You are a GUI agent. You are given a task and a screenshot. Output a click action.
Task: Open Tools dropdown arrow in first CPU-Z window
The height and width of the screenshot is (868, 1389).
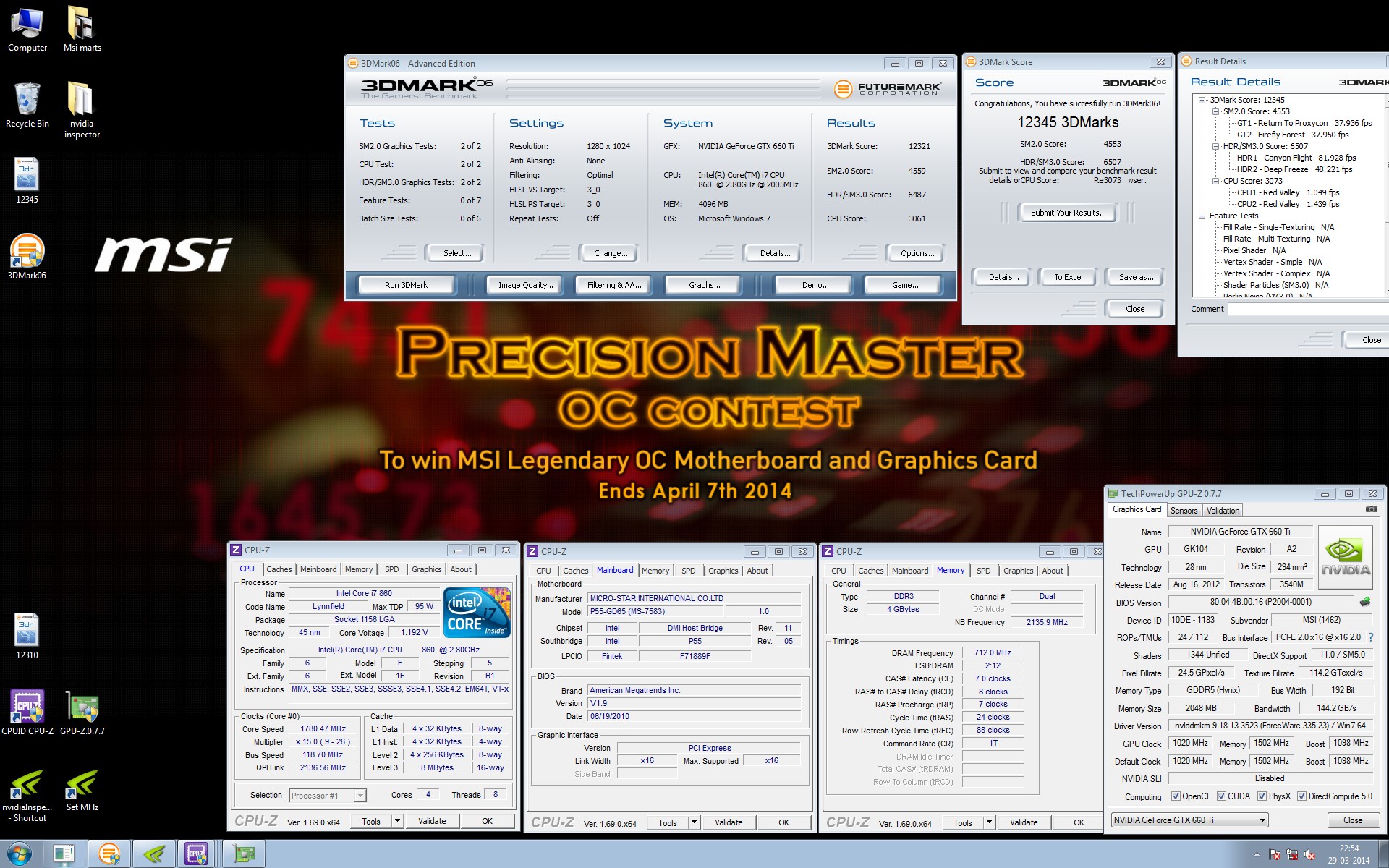point(397,821)
